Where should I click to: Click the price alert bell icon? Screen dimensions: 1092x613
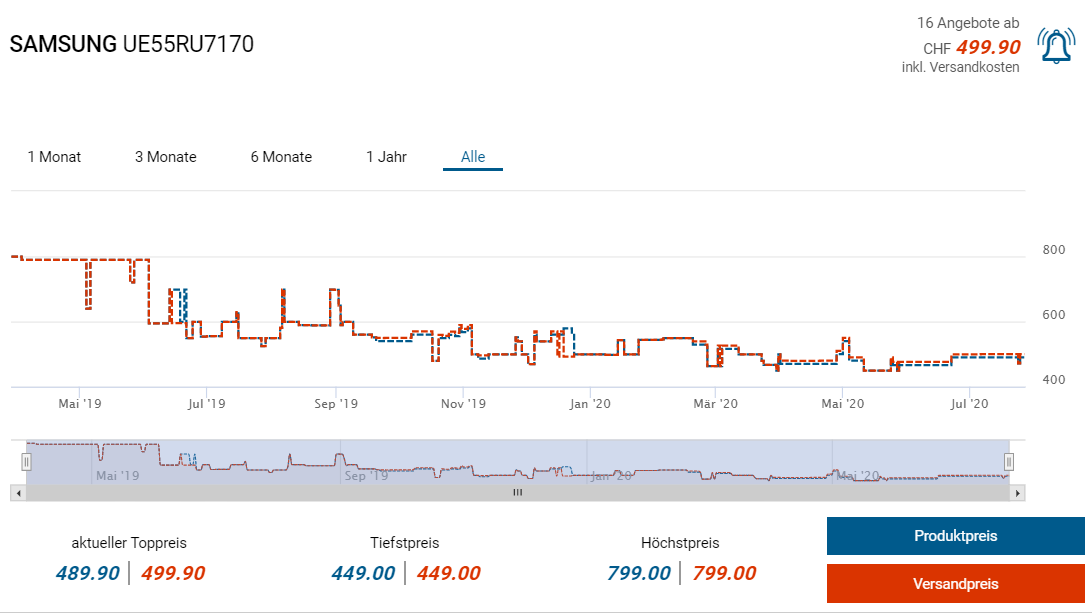click(x=1056, y=46)
